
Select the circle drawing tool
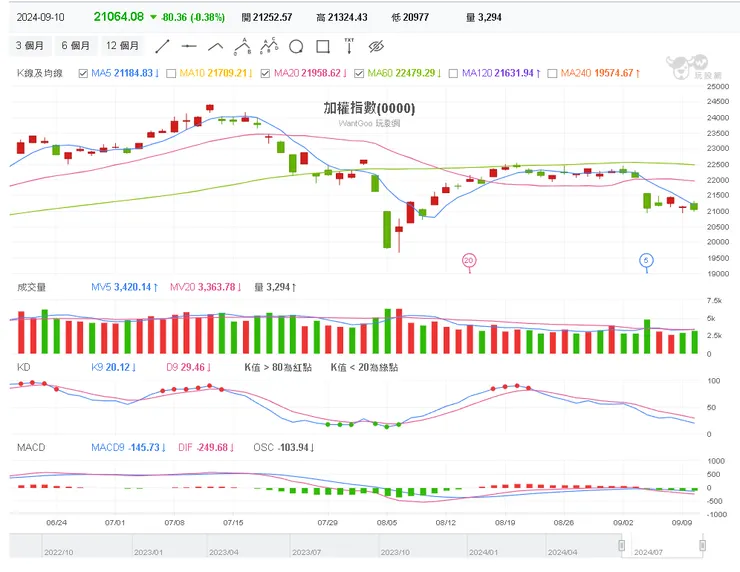click(296, 47)
